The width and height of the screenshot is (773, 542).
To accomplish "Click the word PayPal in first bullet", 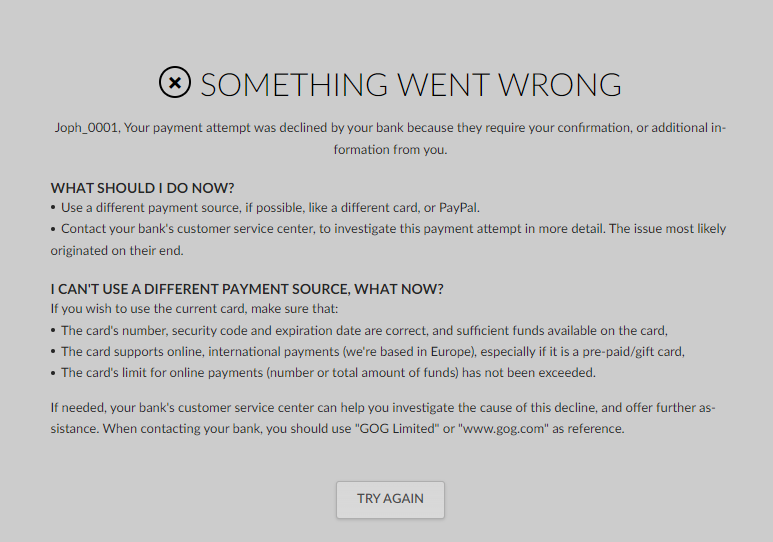I will coord(456,208).
